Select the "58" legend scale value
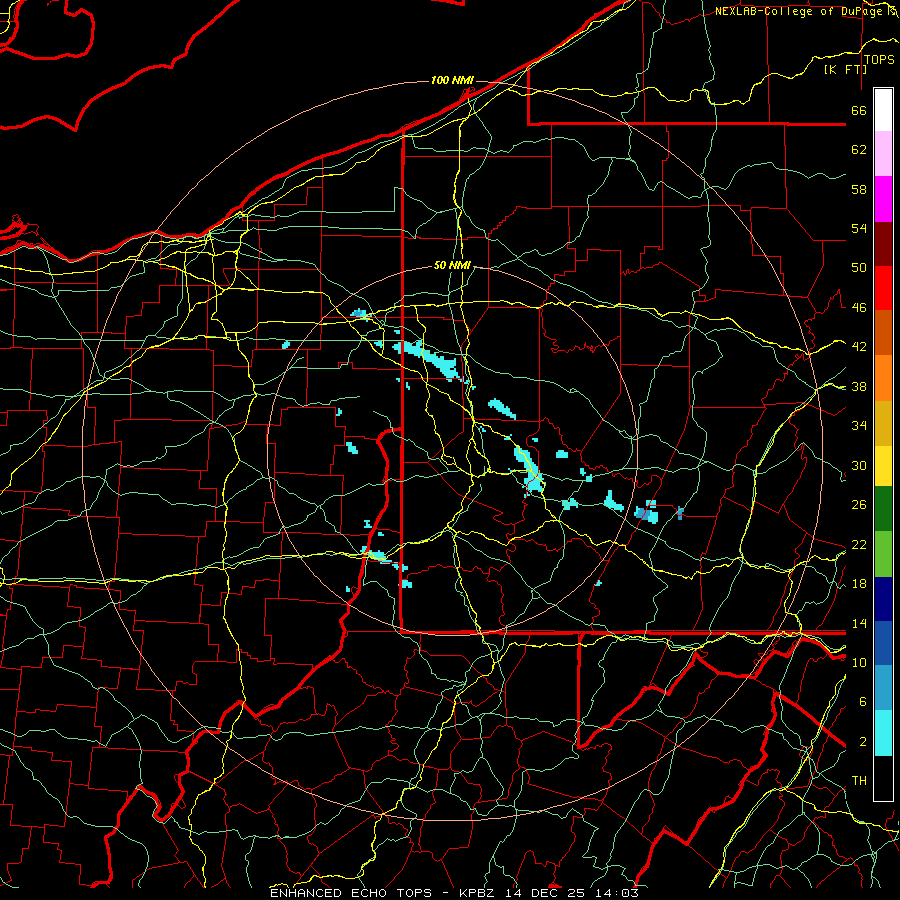900x900 pixels. click(x=859, y=189)
